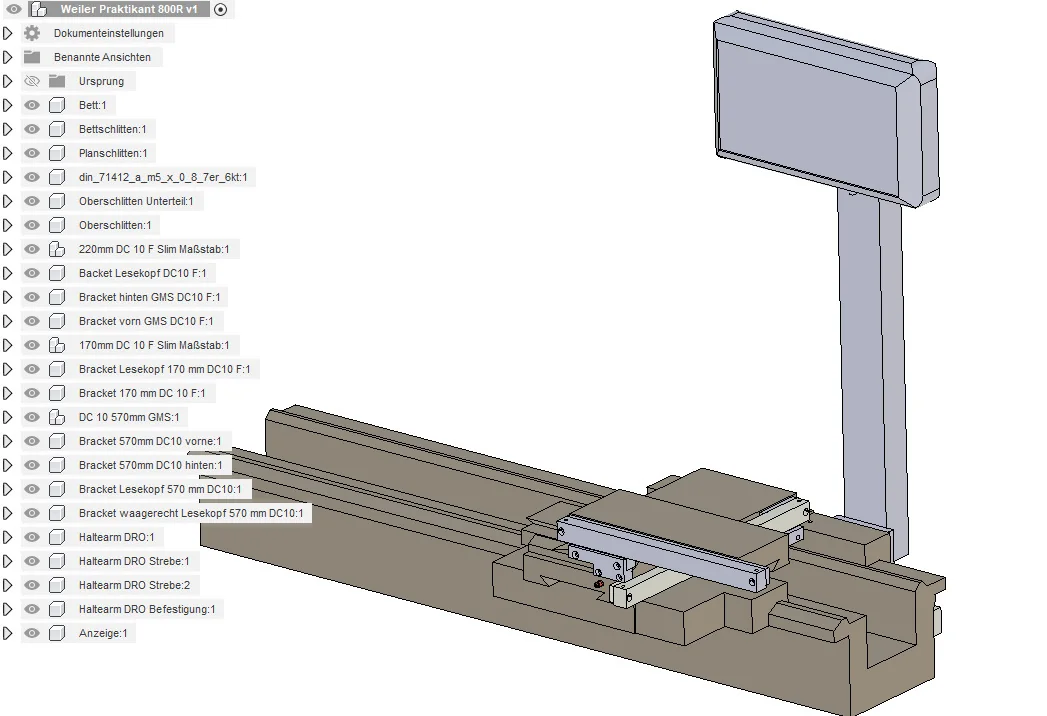Click the component icon of Bett:1
Screen dimensions: 1047x716
pyautogui.click(x=57, y=105)
